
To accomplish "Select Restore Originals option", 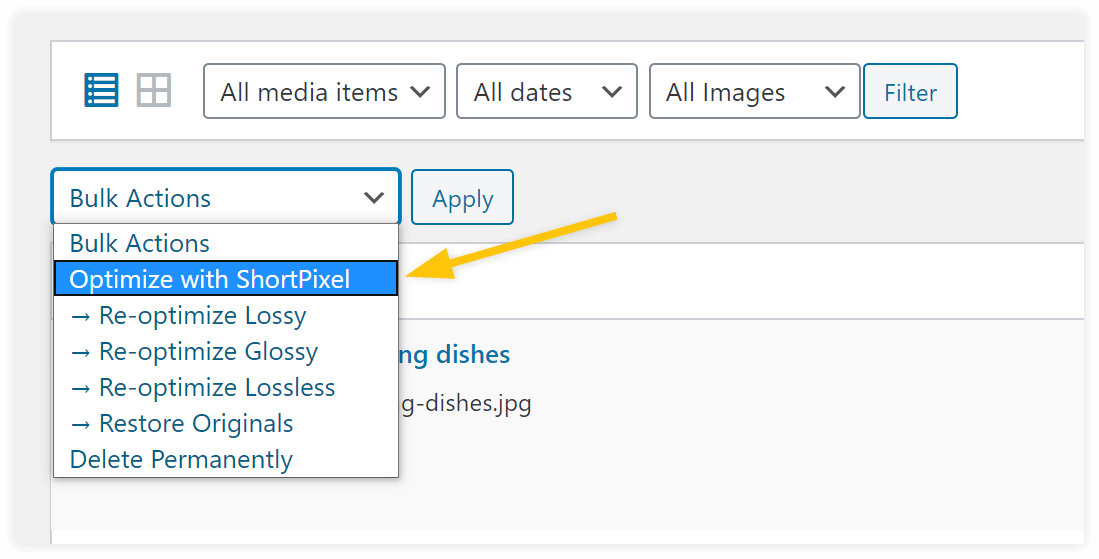I will tap(226, 423).
